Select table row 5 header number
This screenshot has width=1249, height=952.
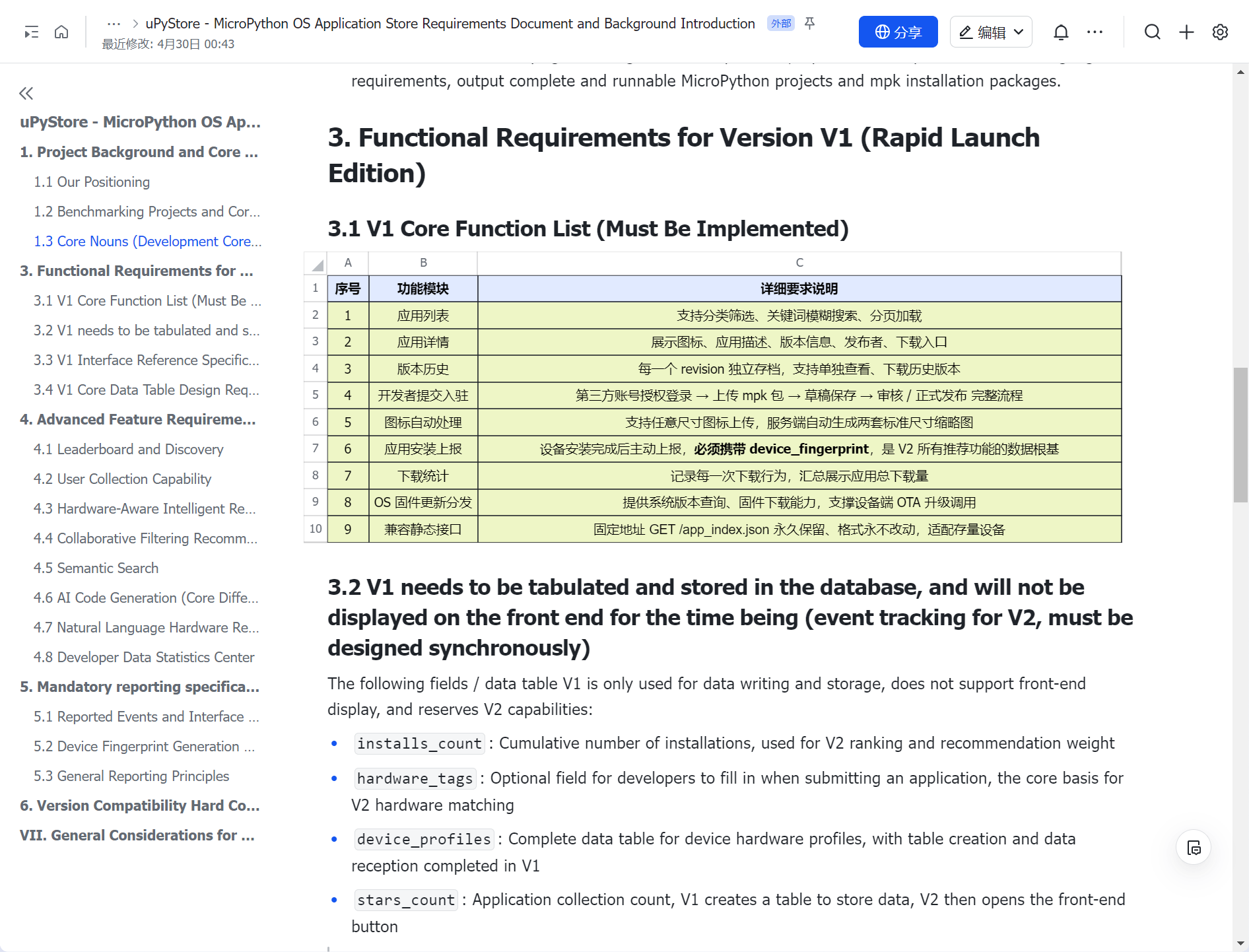point(316,395)
